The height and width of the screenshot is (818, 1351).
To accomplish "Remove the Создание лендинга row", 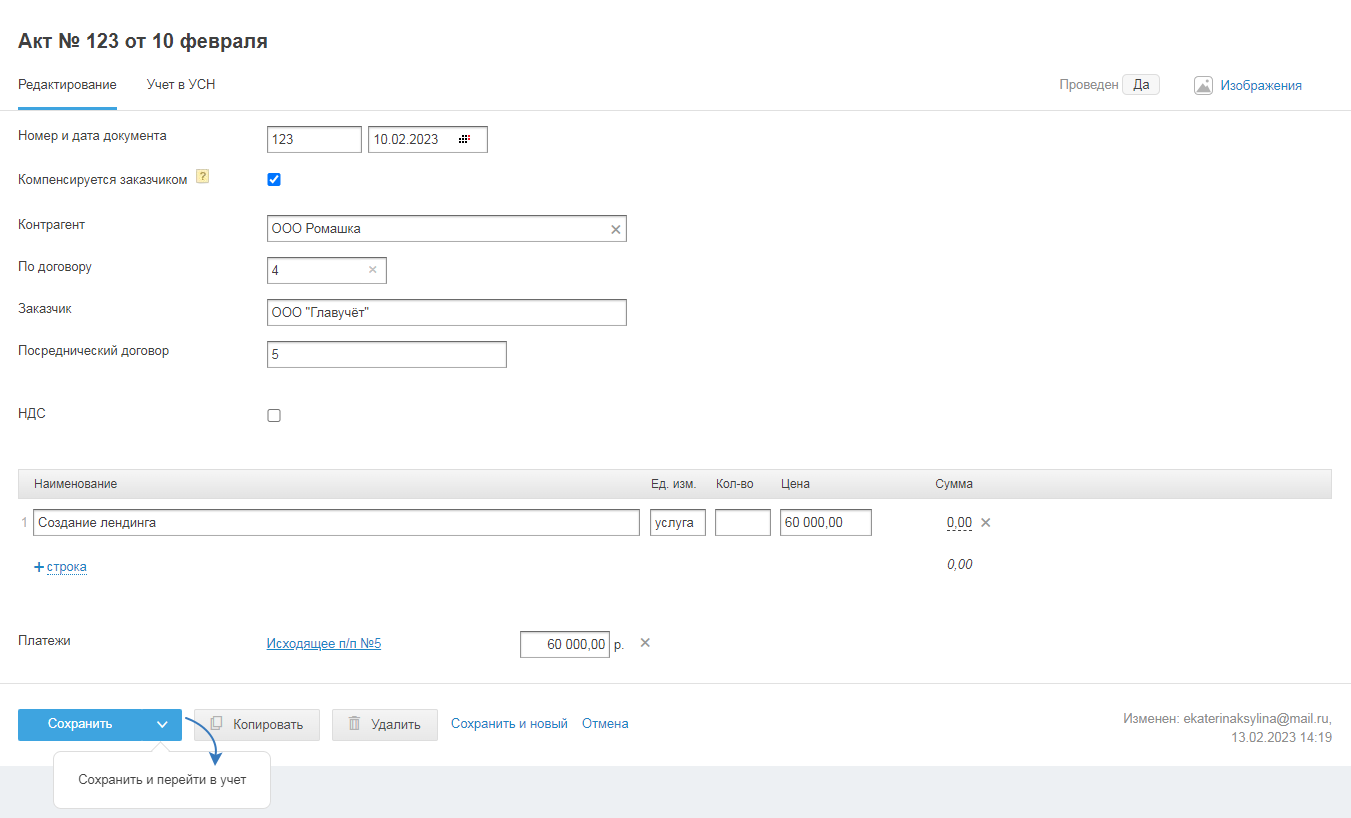I will coord(985,522).
